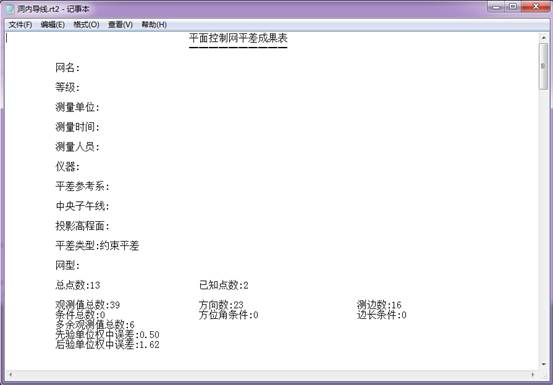Screen dimensions: 553x385
Task: Place cursor after 平差类型:约束平差 text
Action: (x=140, y=246)
